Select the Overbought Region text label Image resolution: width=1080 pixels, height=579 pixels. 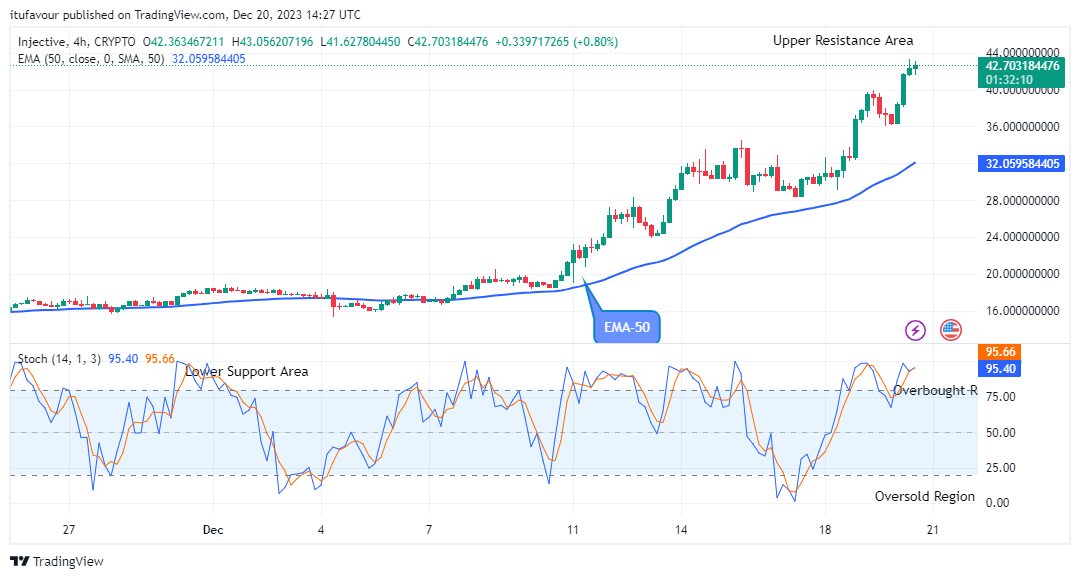click(x=934, y=390)
